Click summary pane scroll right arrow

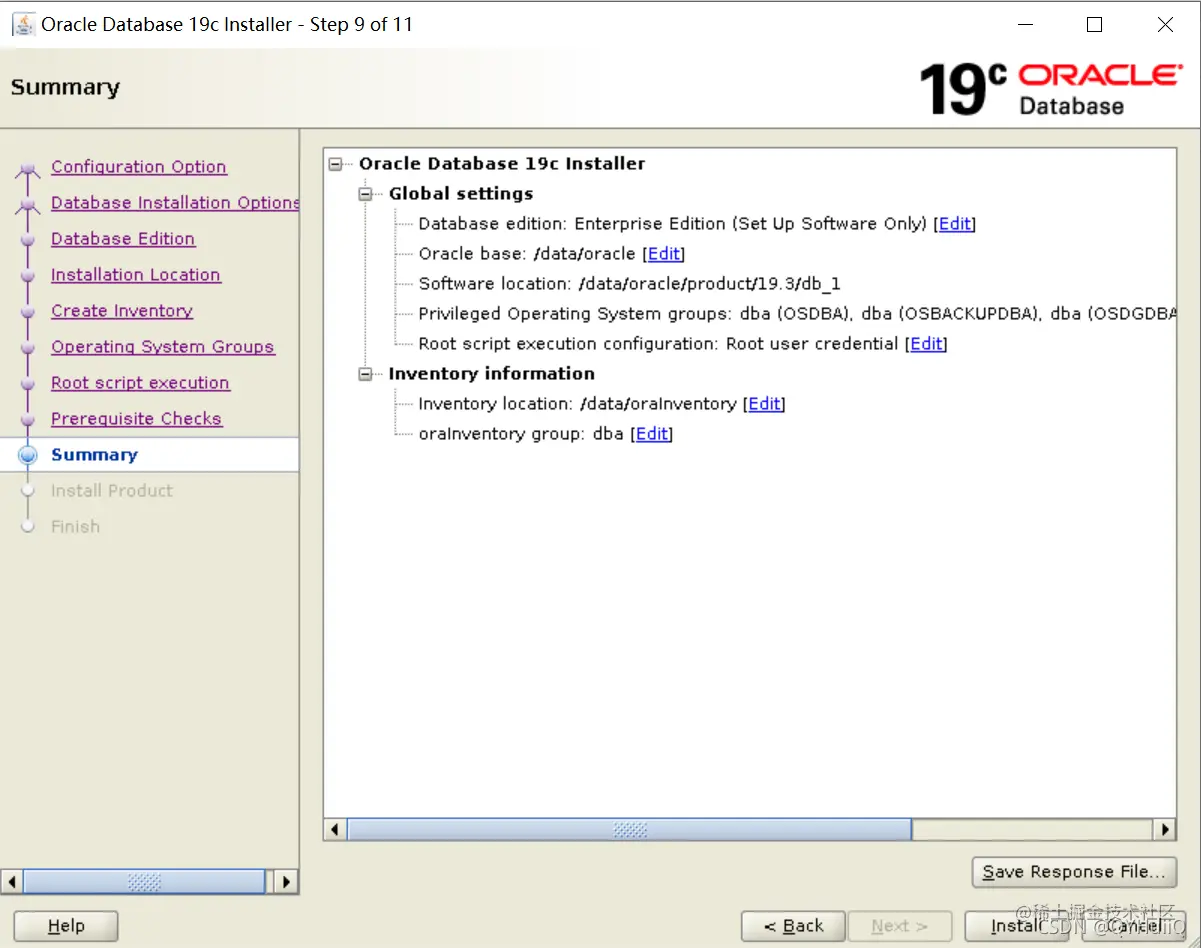(1164, 829)
